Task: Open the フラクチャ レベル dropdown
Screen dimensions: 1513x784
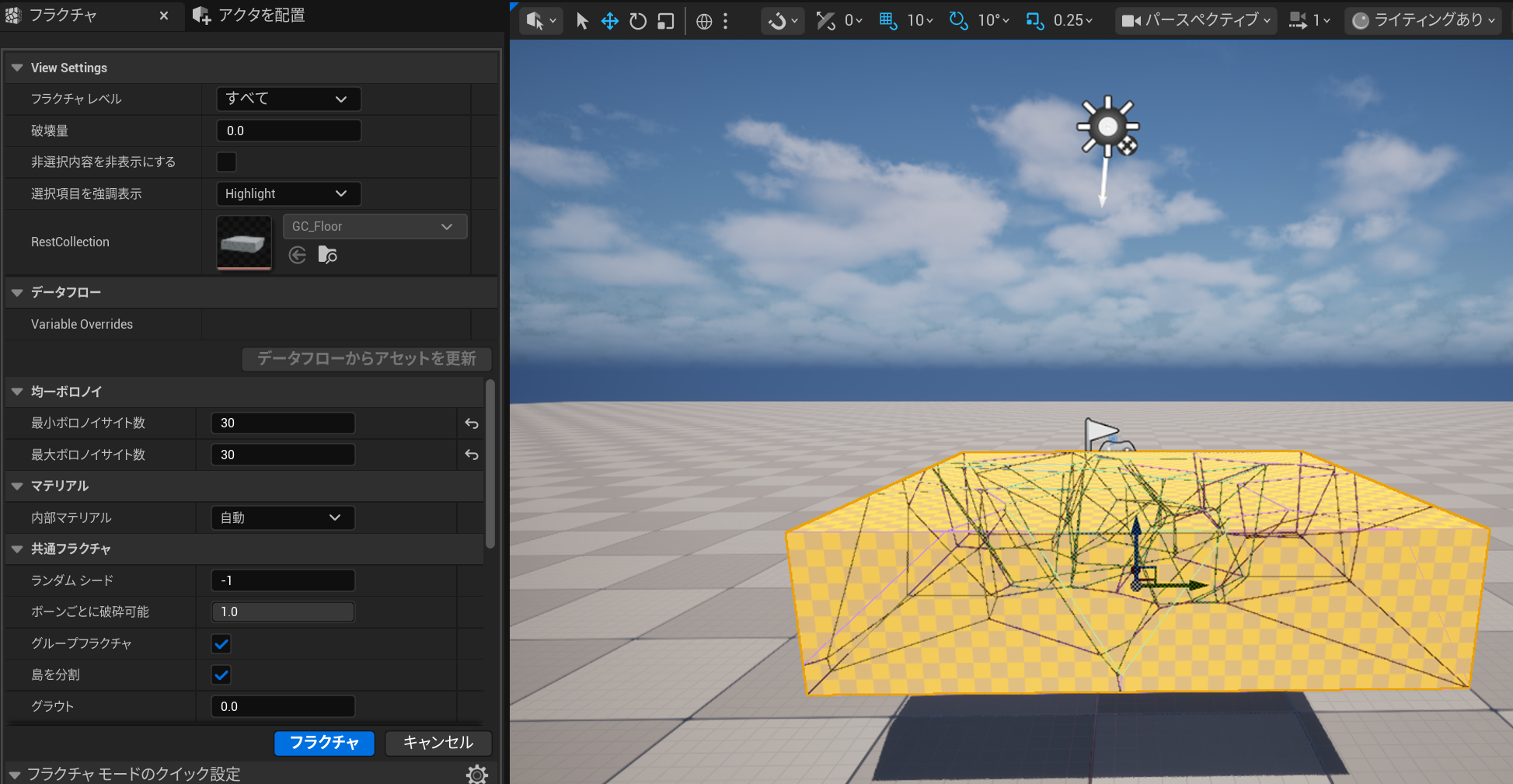Action: click(x=288, y=99)
